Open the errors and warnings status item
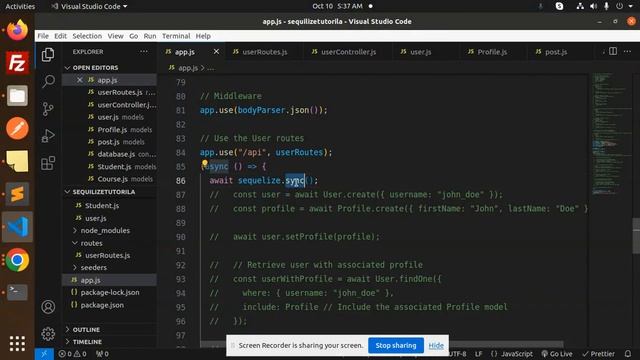 pyautogui.click(x=73, y=354)
